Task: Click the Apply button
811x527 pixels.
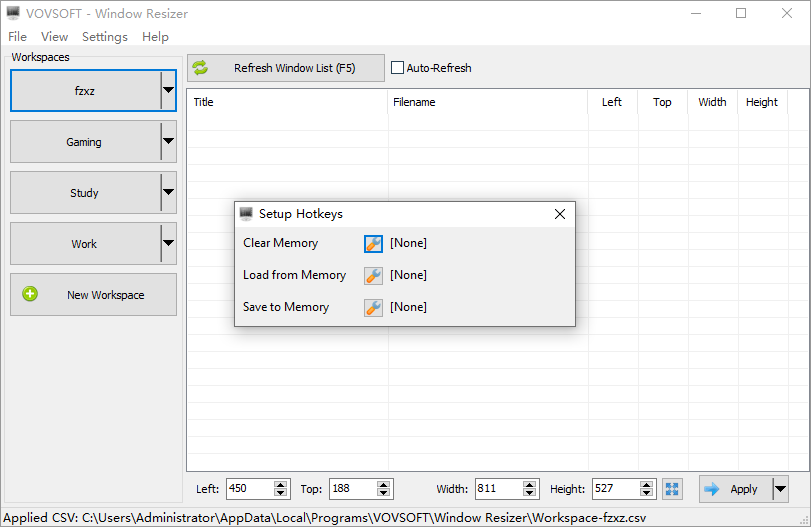Action: coord(736,489)
